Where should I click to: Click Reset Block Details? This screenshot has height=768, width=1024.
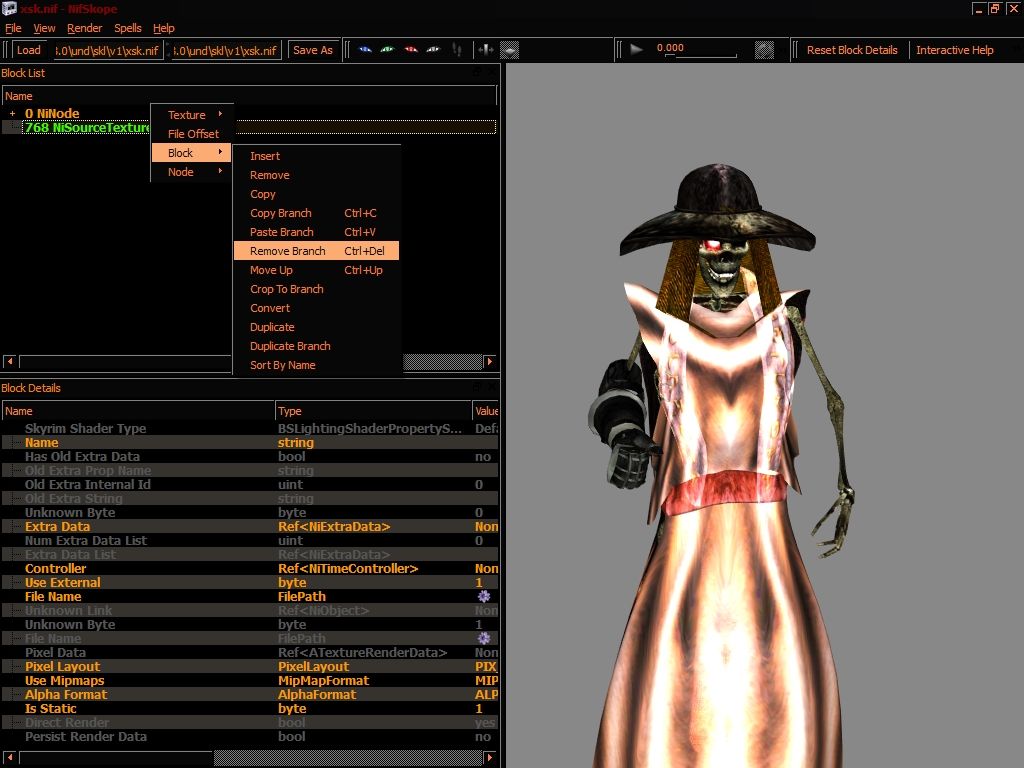[852, 50]
